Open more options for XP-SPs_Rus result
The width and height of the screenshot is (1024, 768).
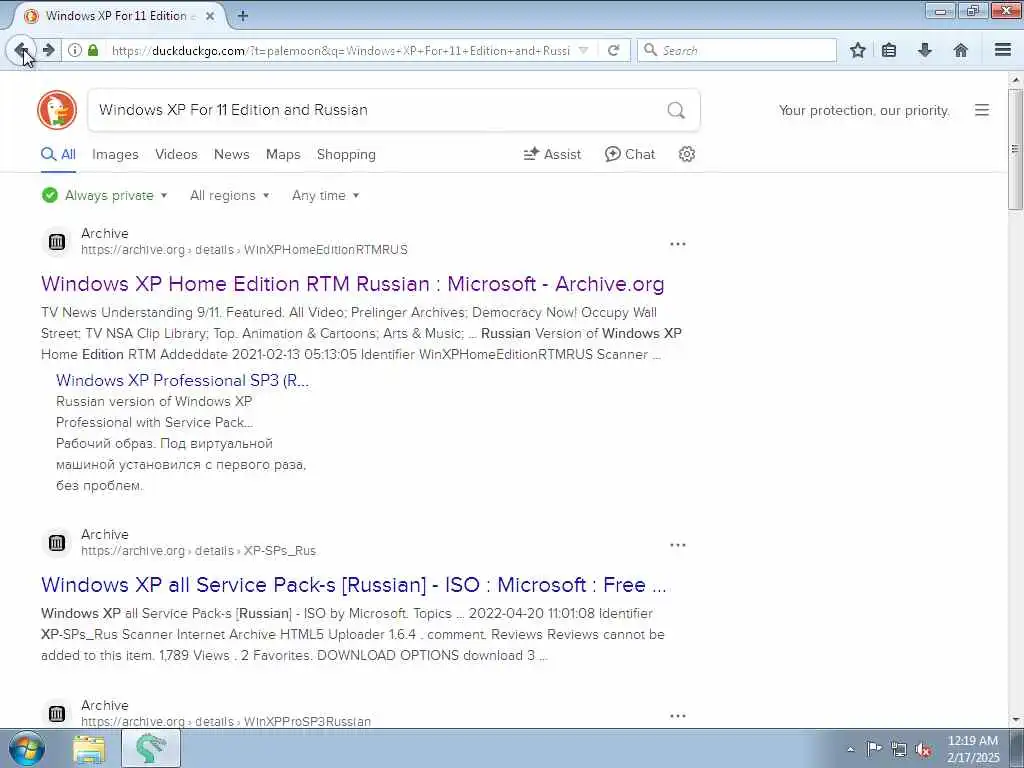[678, 545]
